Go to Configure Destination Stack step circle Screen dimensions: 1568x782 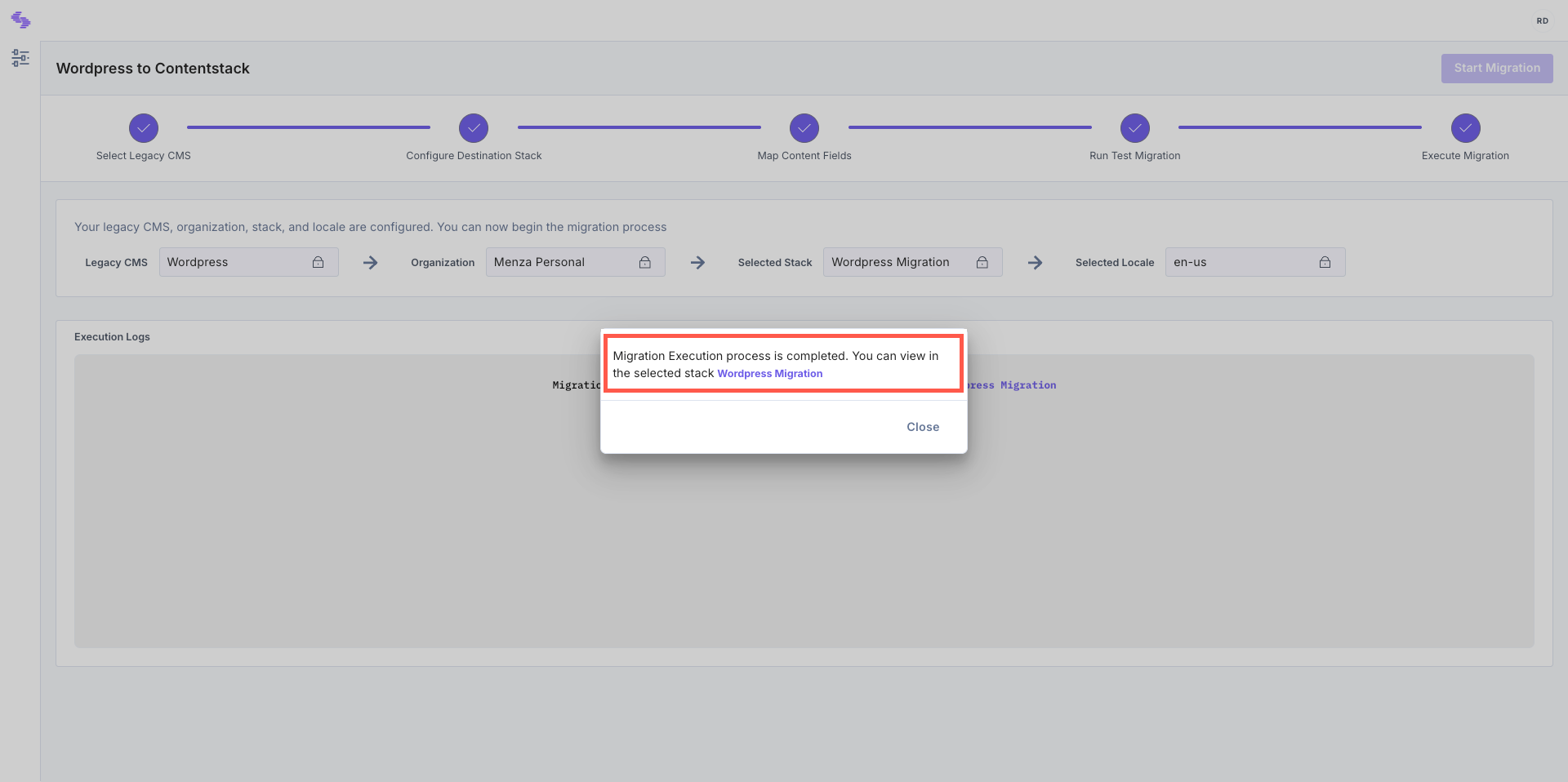[x=474, y=128]
